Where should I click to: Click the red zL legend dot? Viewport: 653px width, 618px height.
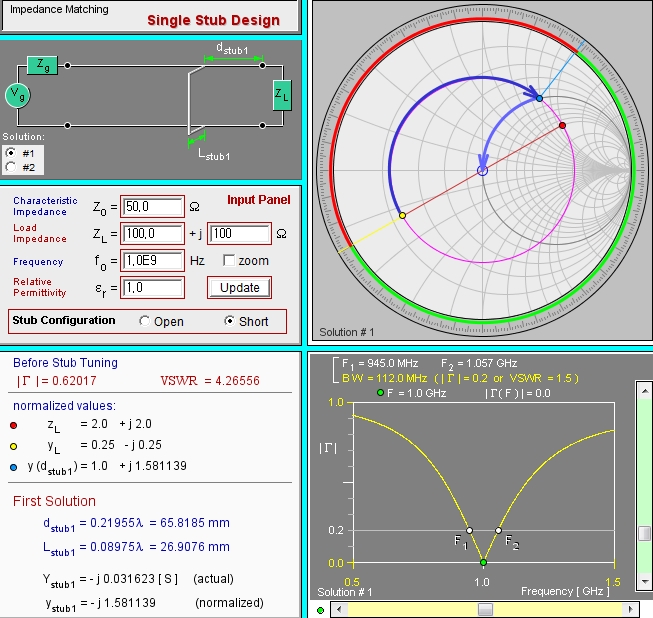[13, 425]
